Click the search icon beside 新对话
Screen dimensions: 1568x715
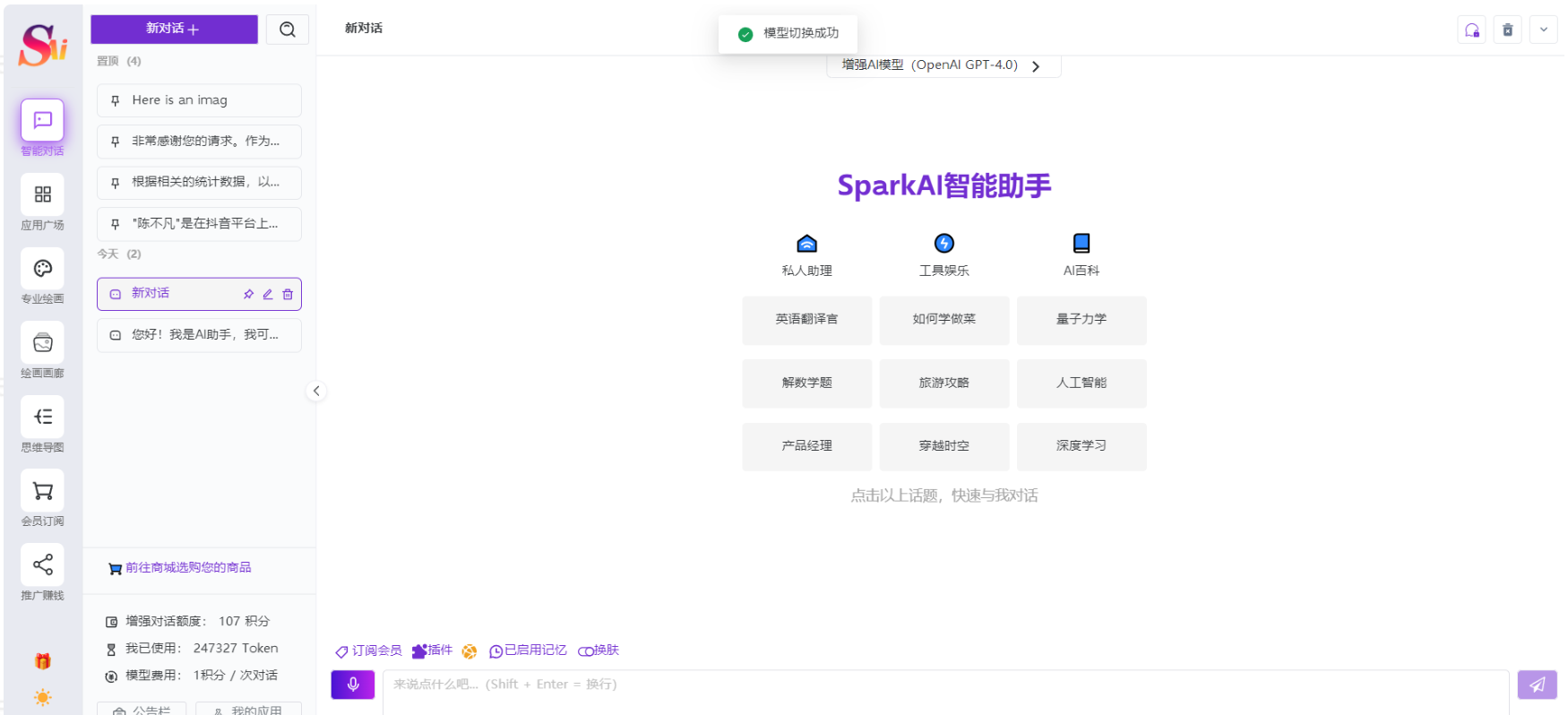point(287,30)
